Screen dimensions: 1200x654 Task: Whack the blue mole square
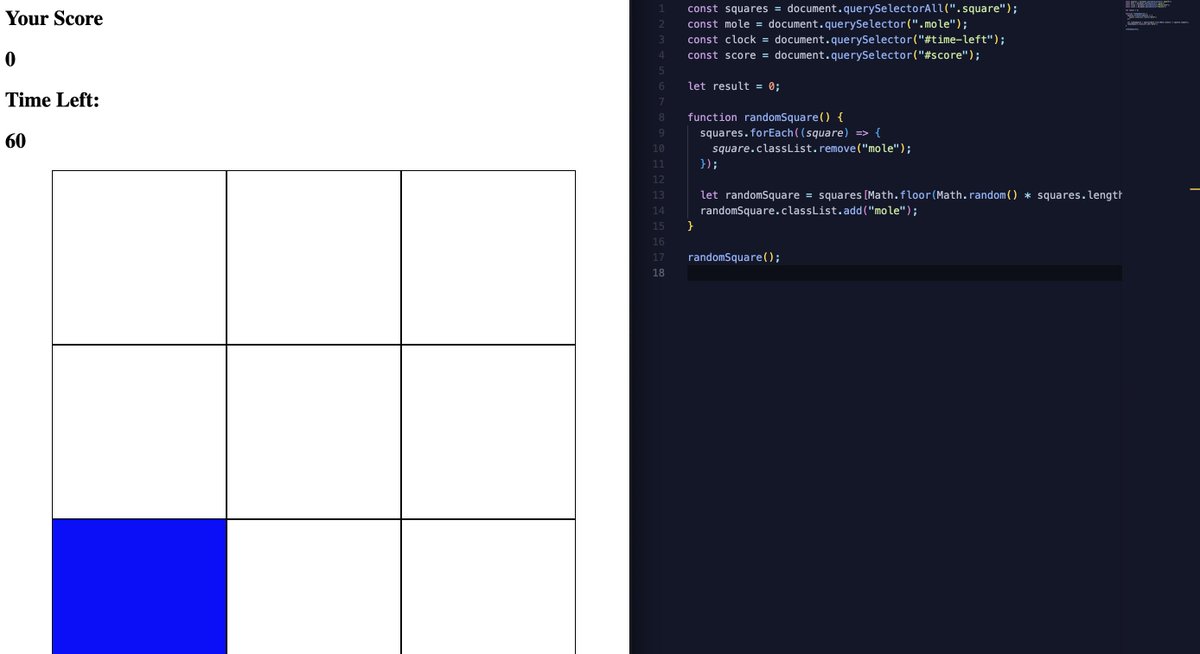point(139,586)
